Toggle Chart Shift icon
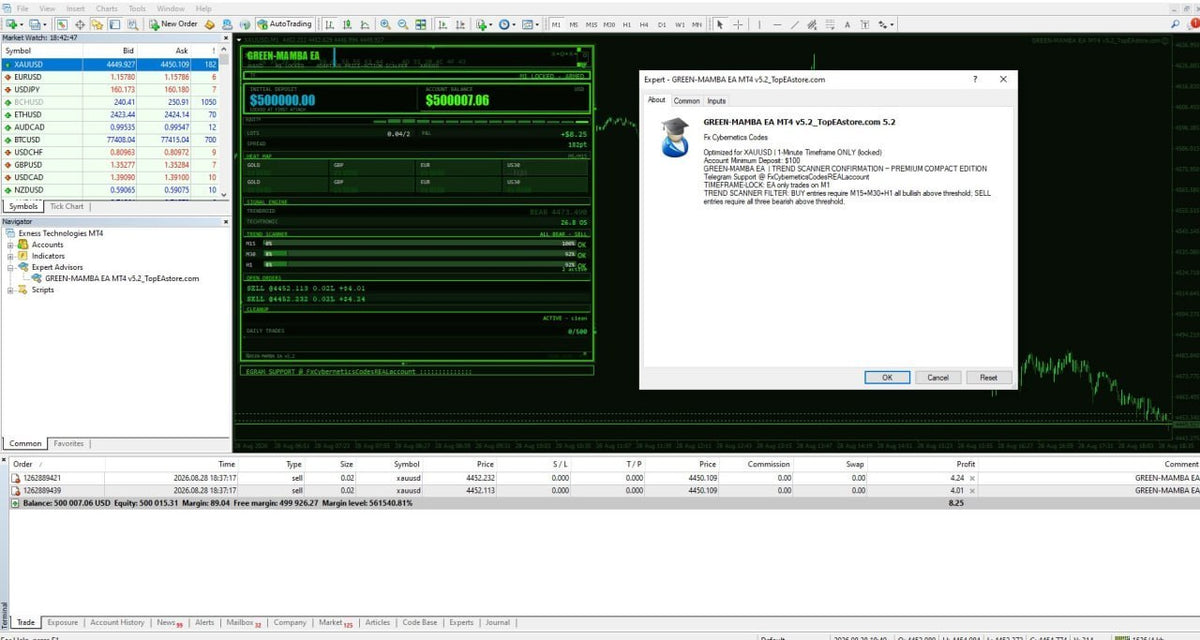 click(x=460, y=23)
